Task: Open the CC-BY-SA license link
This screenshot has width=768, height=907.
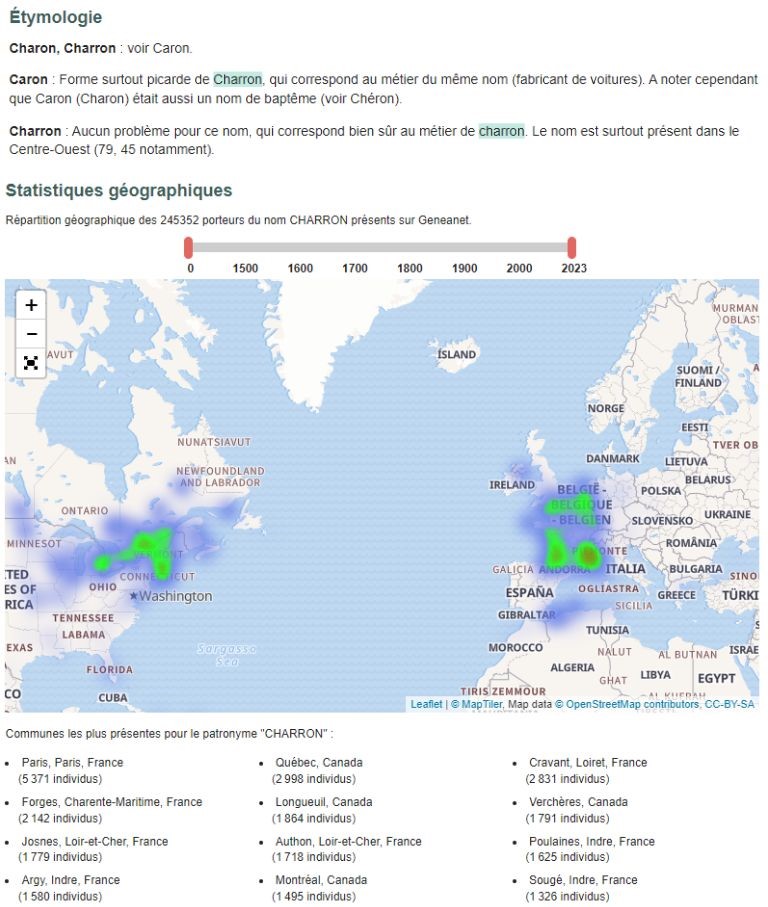Action: tap(730, 704)
